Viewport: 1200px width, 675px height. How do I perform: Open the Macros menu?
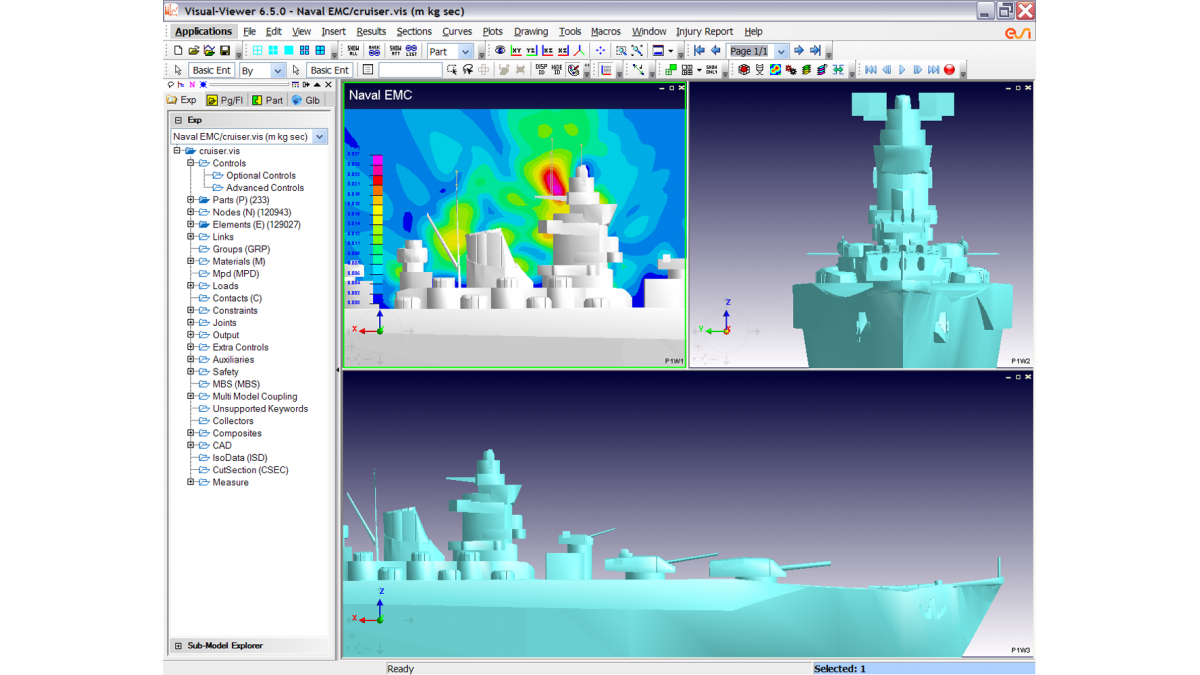(606, 32)
